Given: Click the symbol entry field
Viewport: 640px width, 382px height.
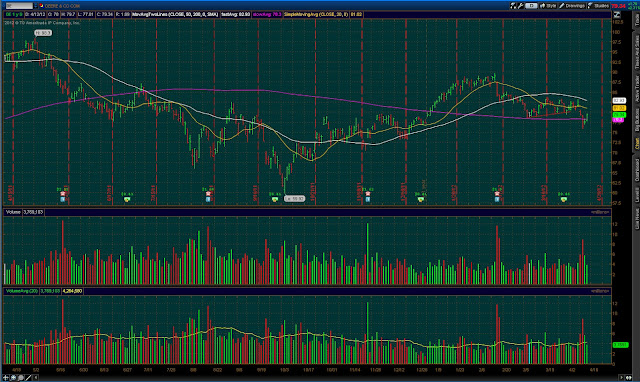Looking at the screenshot, I should pyautogui.click(x=19, y=6).
